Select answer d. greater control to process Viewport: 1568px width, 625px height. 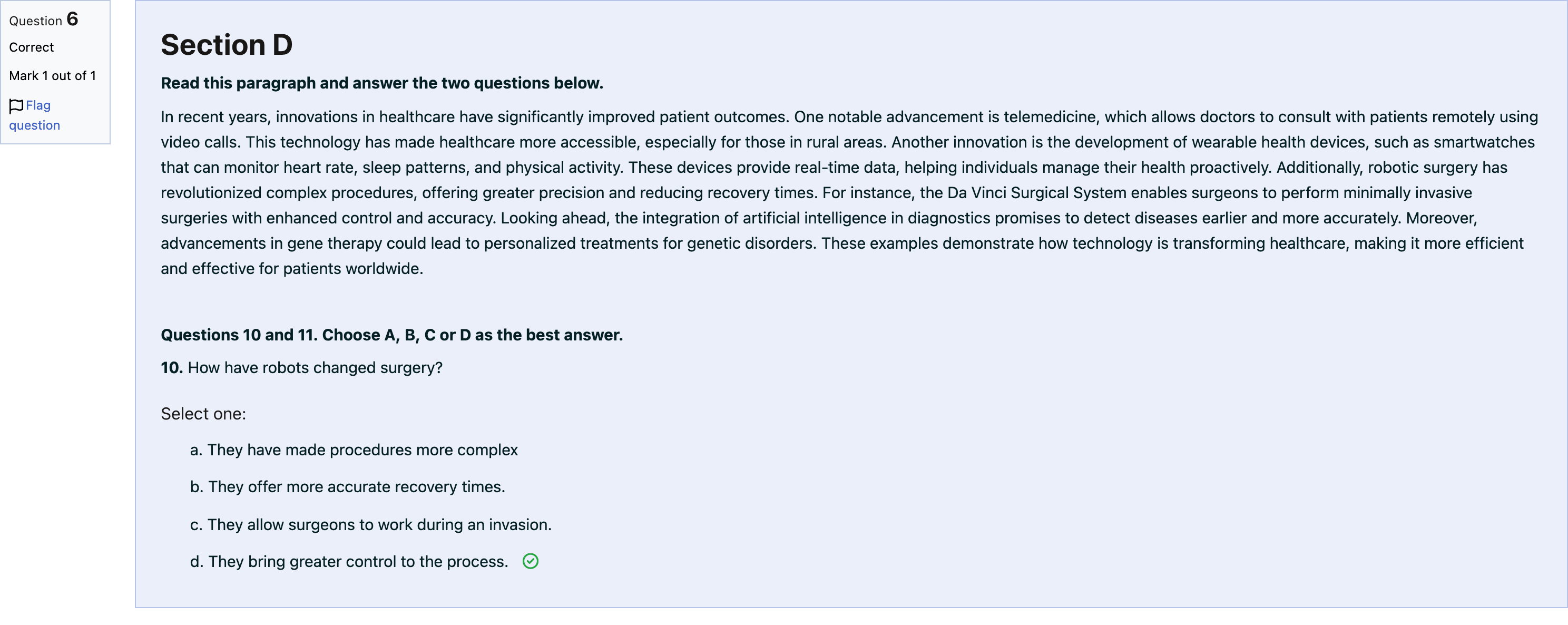pyautogui.click(x=349, y=561)
